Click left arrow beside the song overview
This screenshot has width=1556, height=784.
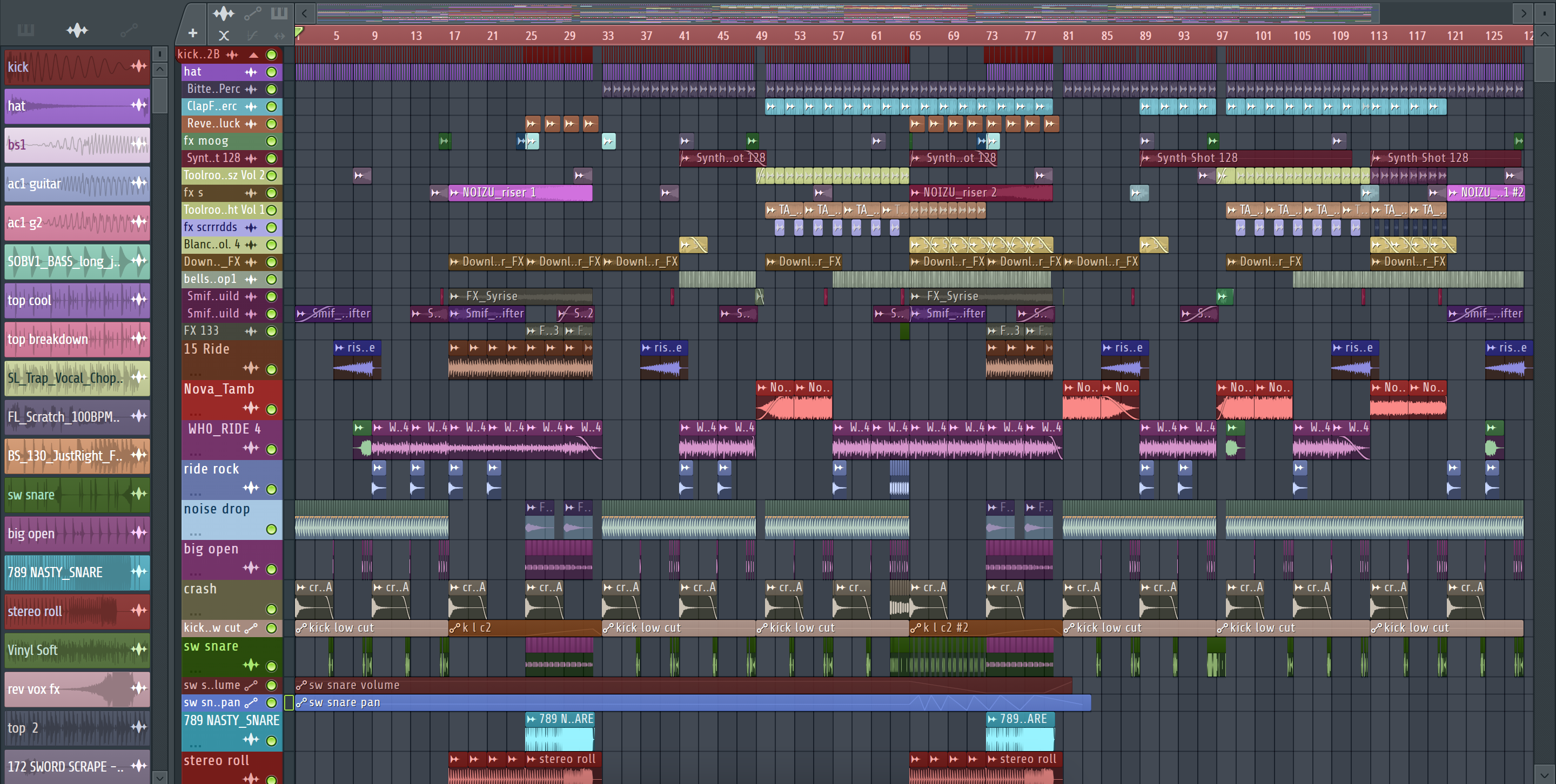(x=304, y=13)
